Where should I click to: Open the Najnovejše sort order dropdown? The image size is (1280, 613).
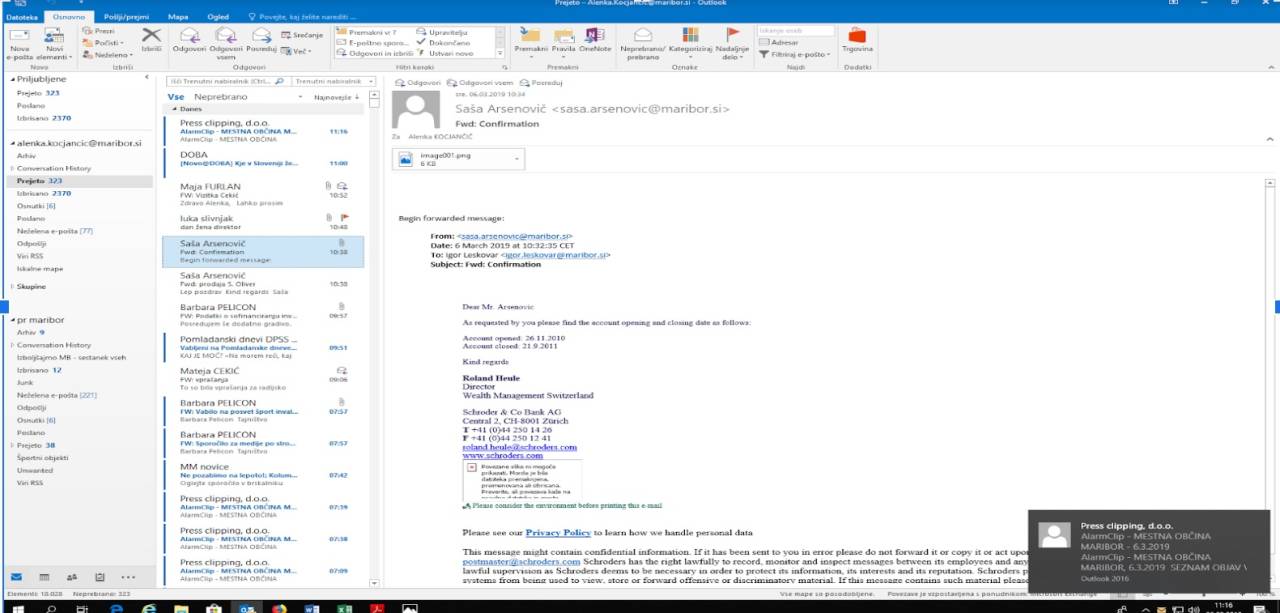pos(338,97)
